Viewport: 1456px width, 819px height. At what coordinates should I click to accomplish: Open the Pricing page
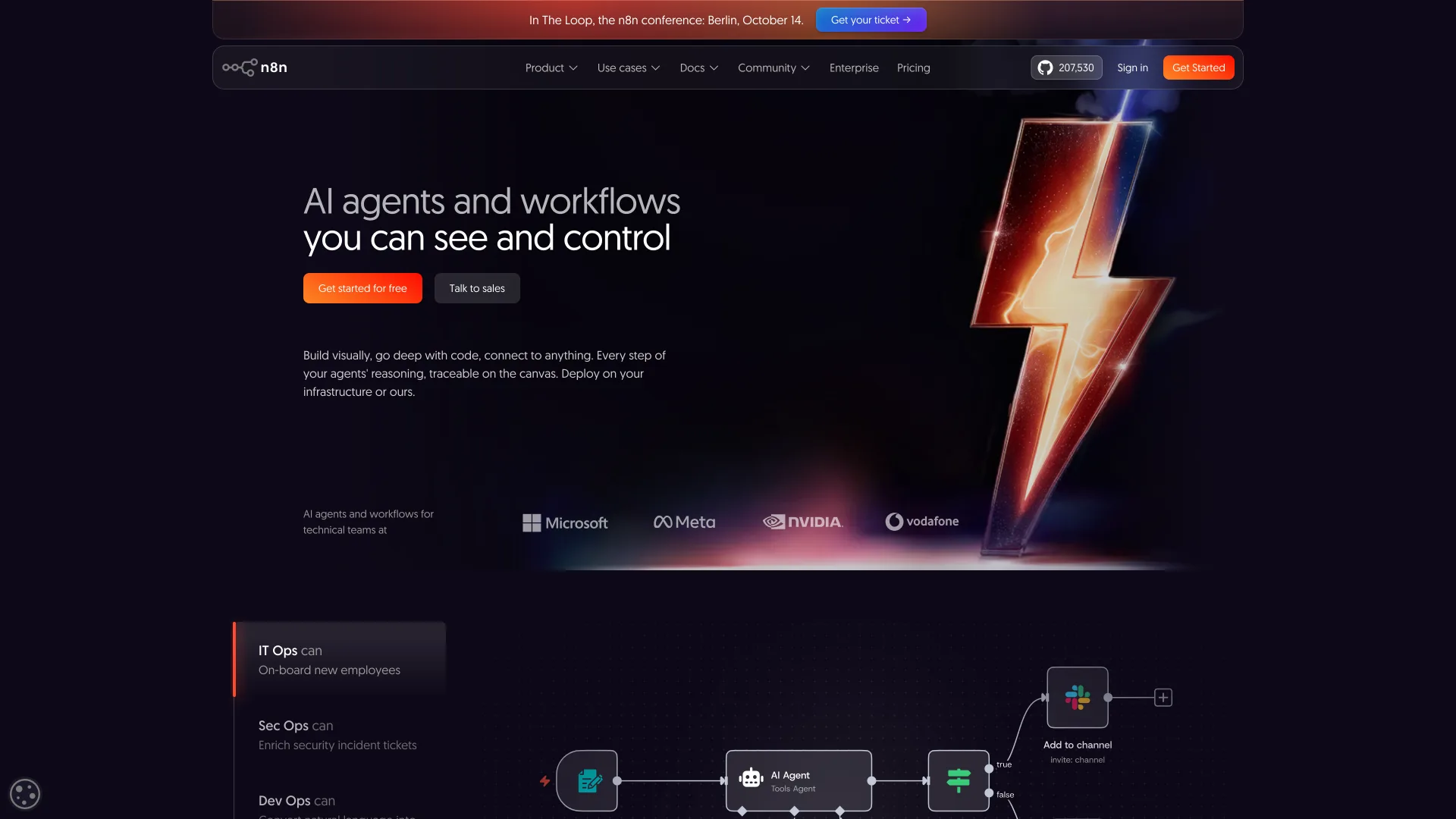click(914, 67)
